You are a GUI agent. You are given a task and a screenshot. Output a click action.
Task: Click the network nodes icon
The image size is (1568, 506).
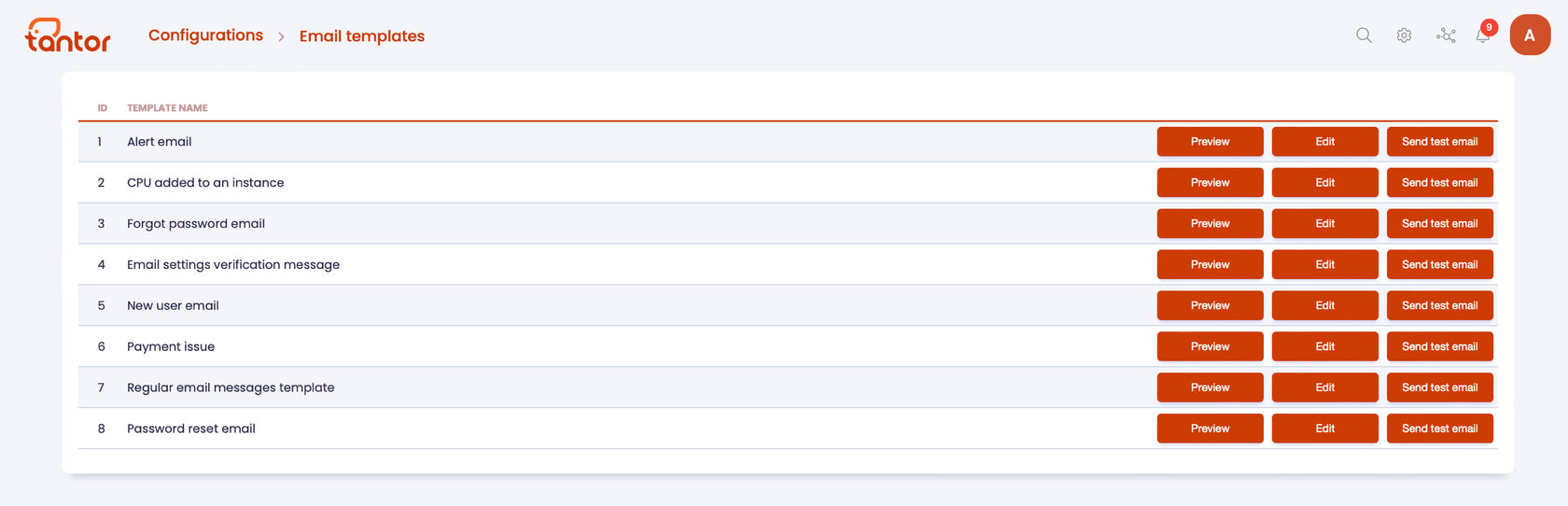(x=1446, y=35)
